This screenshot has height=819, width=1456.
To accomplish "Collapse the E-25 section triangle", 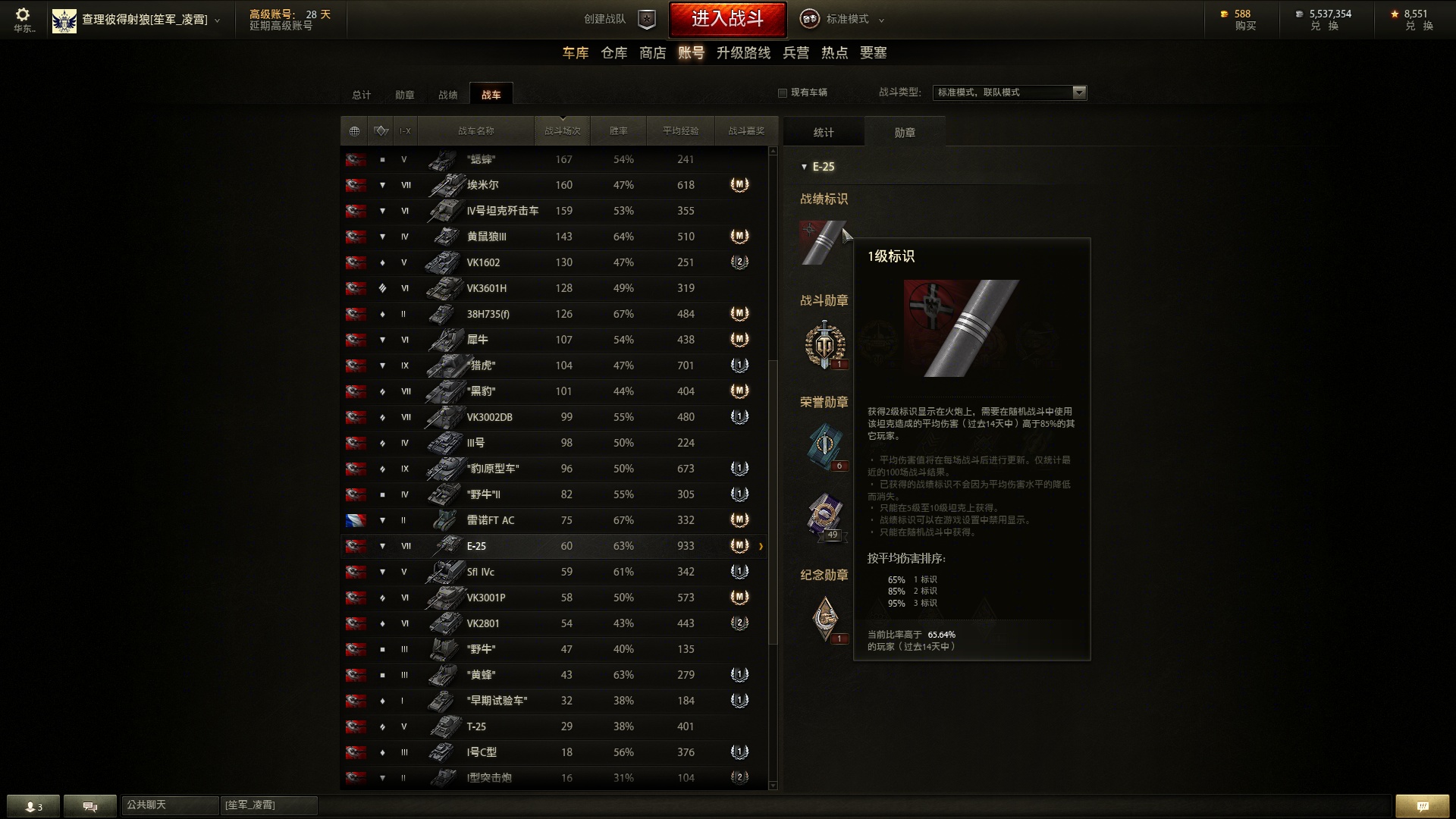I will (804, 167).
